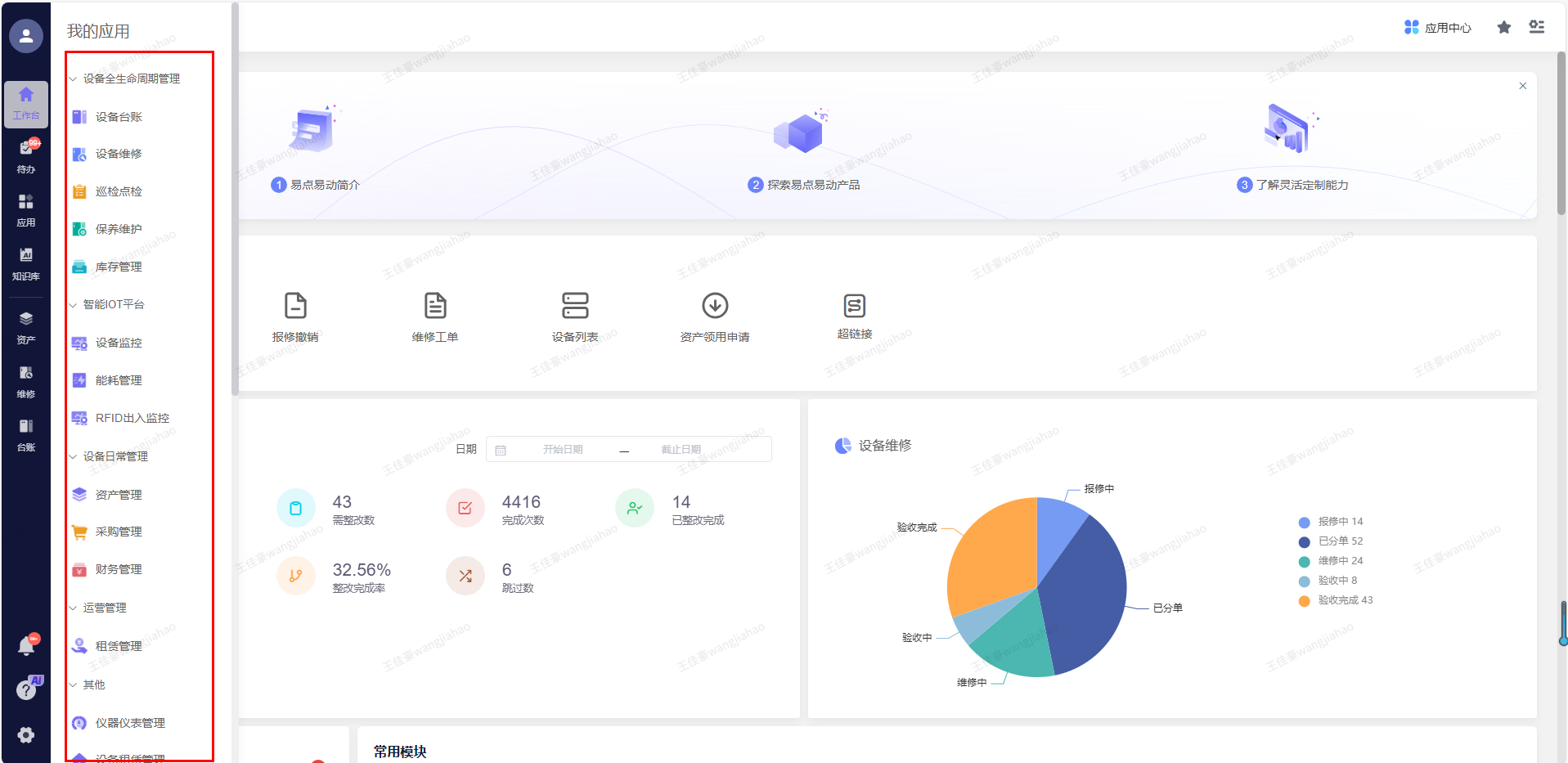Screen dimensions: 1568x763
Task: Click the favorites star icon
Action: tap(1503, 28)
